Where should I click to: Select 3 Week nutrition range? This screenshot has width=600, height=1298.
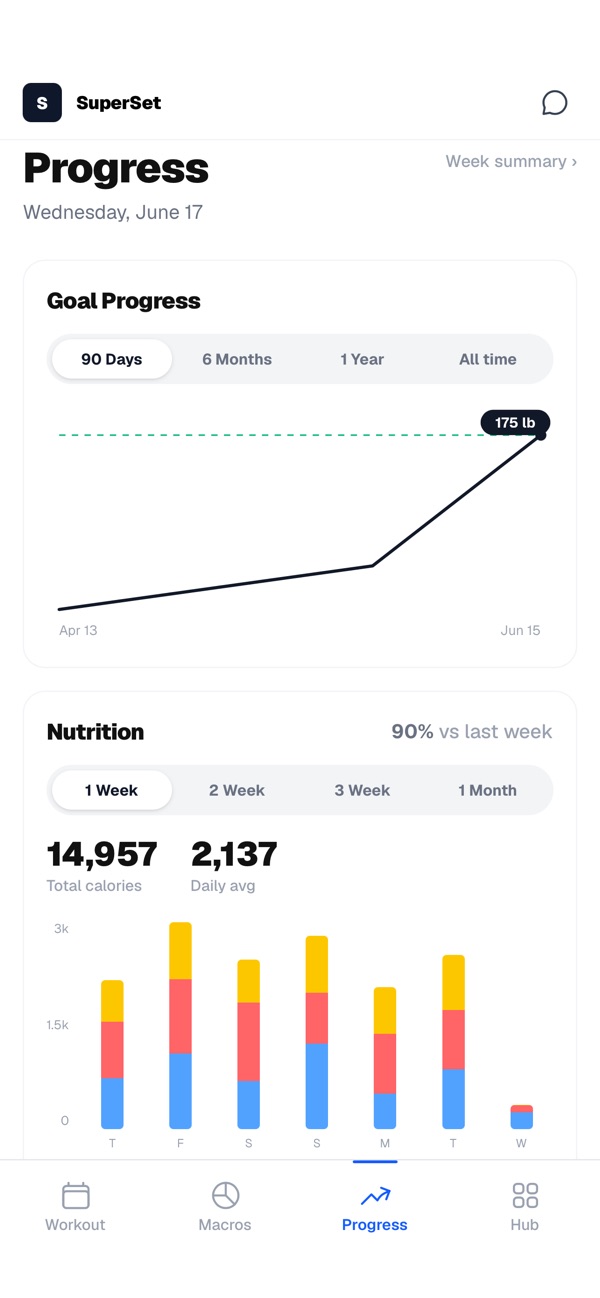[362, 790]
